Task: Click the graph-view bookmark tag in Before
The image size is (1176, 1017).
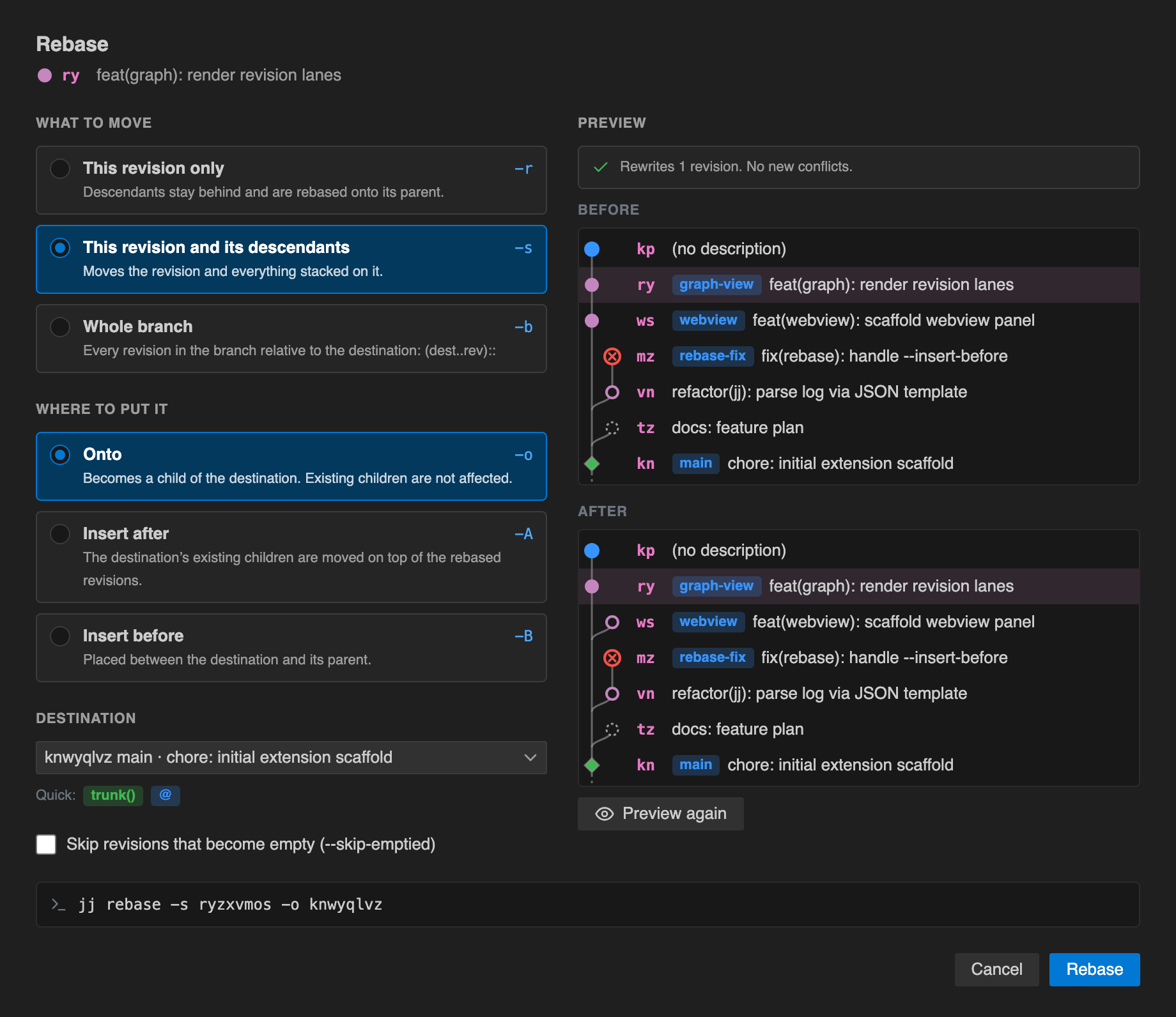Action: tap(716, 285)
